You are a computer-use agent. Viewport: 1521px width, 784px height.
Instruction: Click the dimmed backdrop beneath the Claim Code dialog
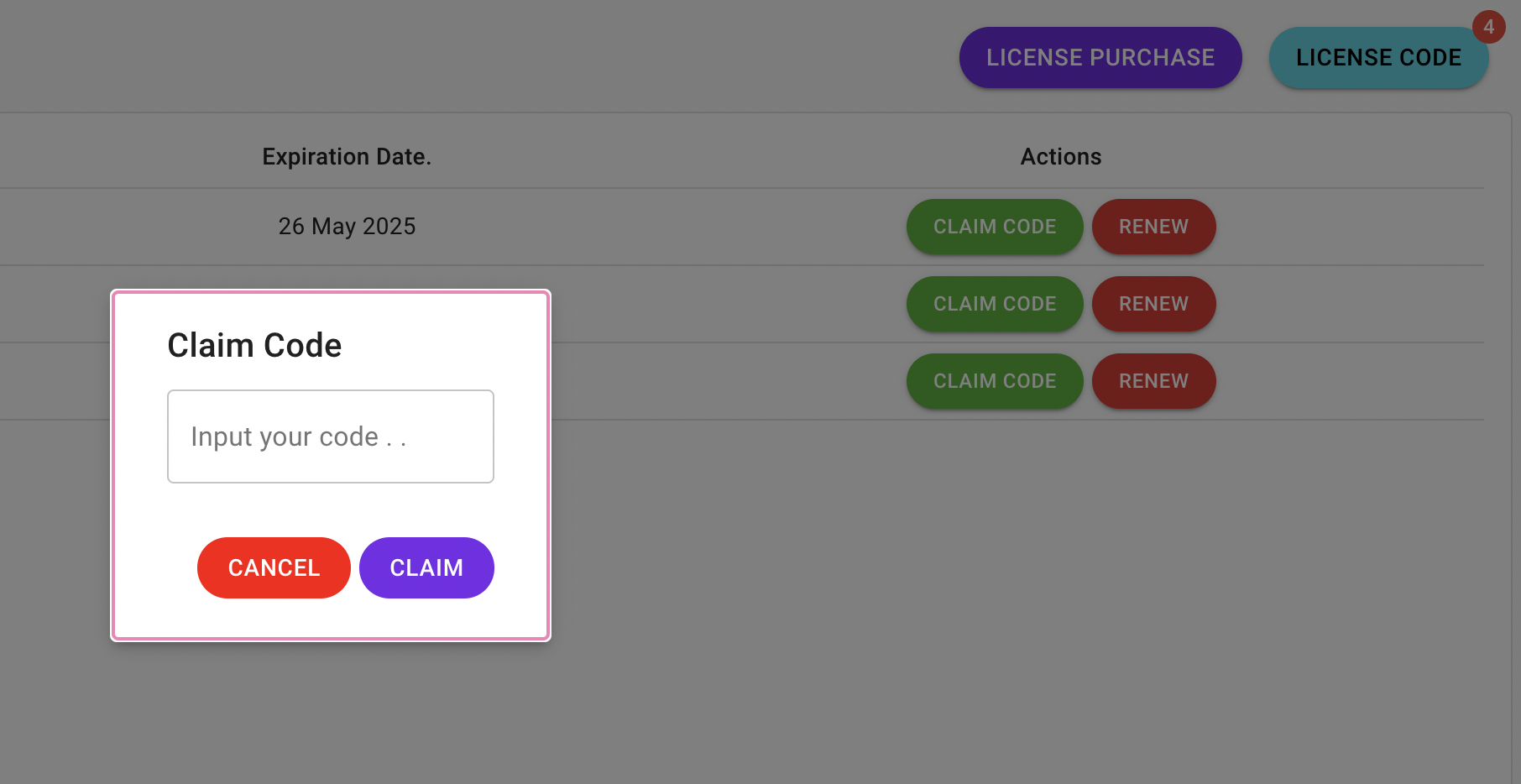(330, 713)
